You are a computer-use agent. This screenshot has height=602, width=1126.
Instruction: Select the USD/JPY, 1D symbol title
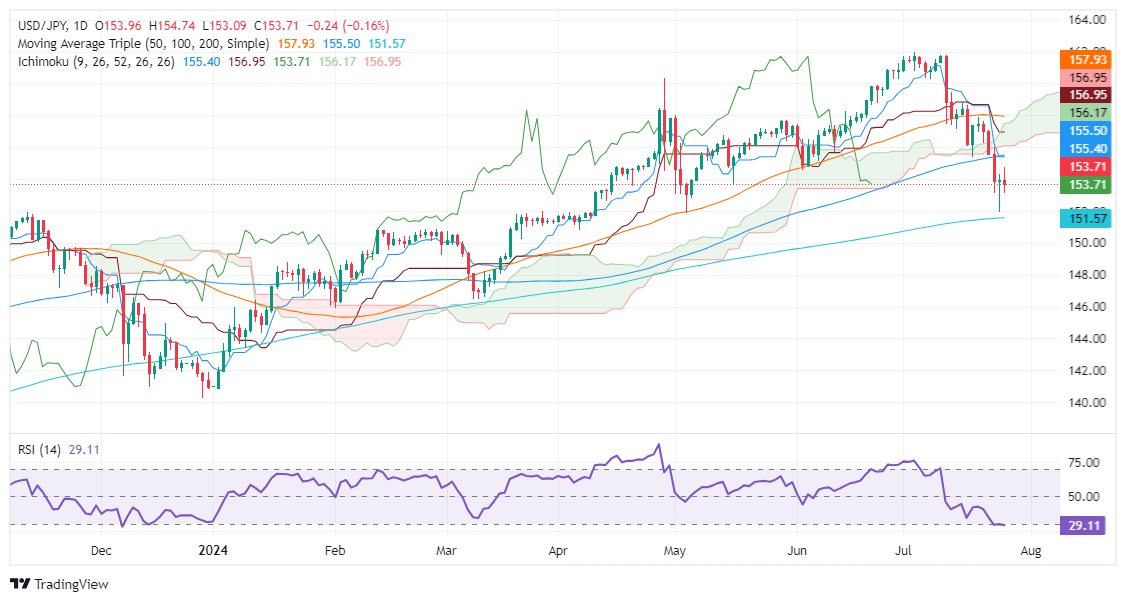[x=52, y=26]
